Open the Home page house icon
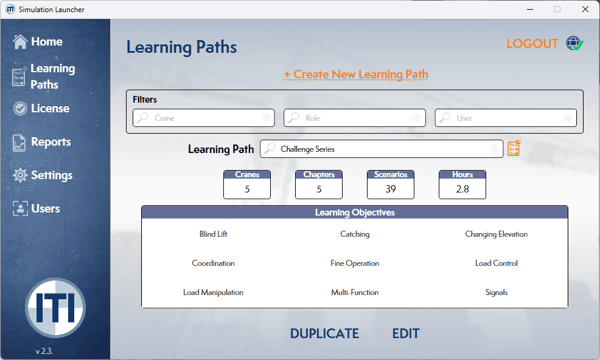The image size is (600, 360). point(20,42)
